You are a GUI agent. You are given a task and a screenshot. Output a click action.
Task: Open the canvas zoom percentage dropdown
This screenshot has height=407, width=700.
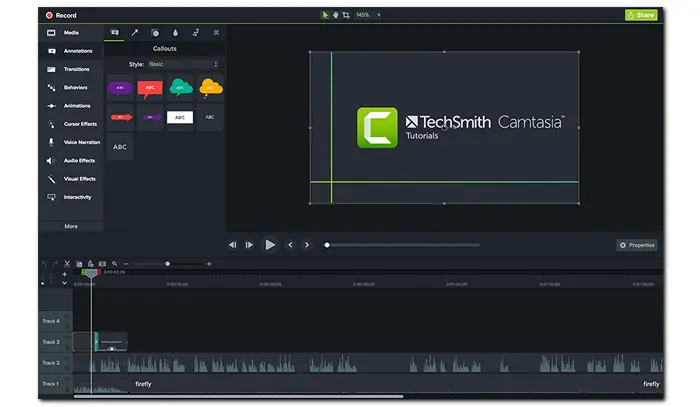coord(369,15)
